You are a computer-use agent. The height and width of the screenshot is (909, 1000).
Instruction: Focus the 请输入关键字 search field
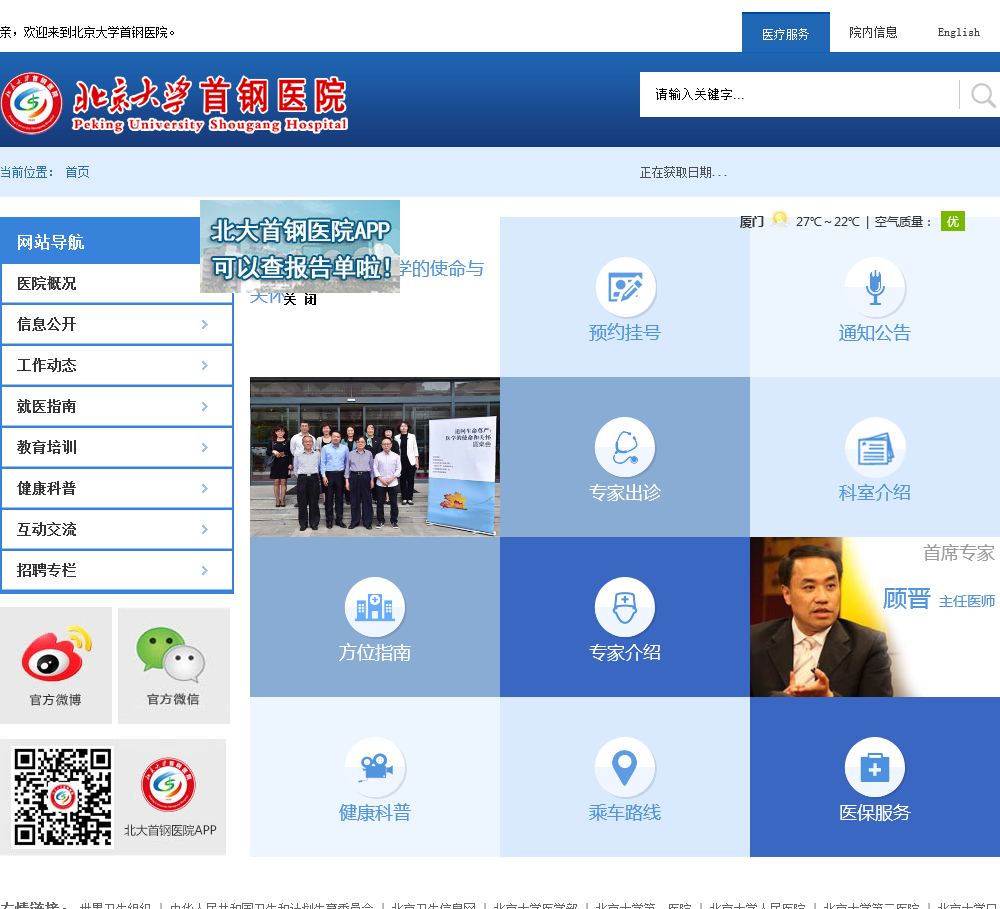click(x=799, y=94)
